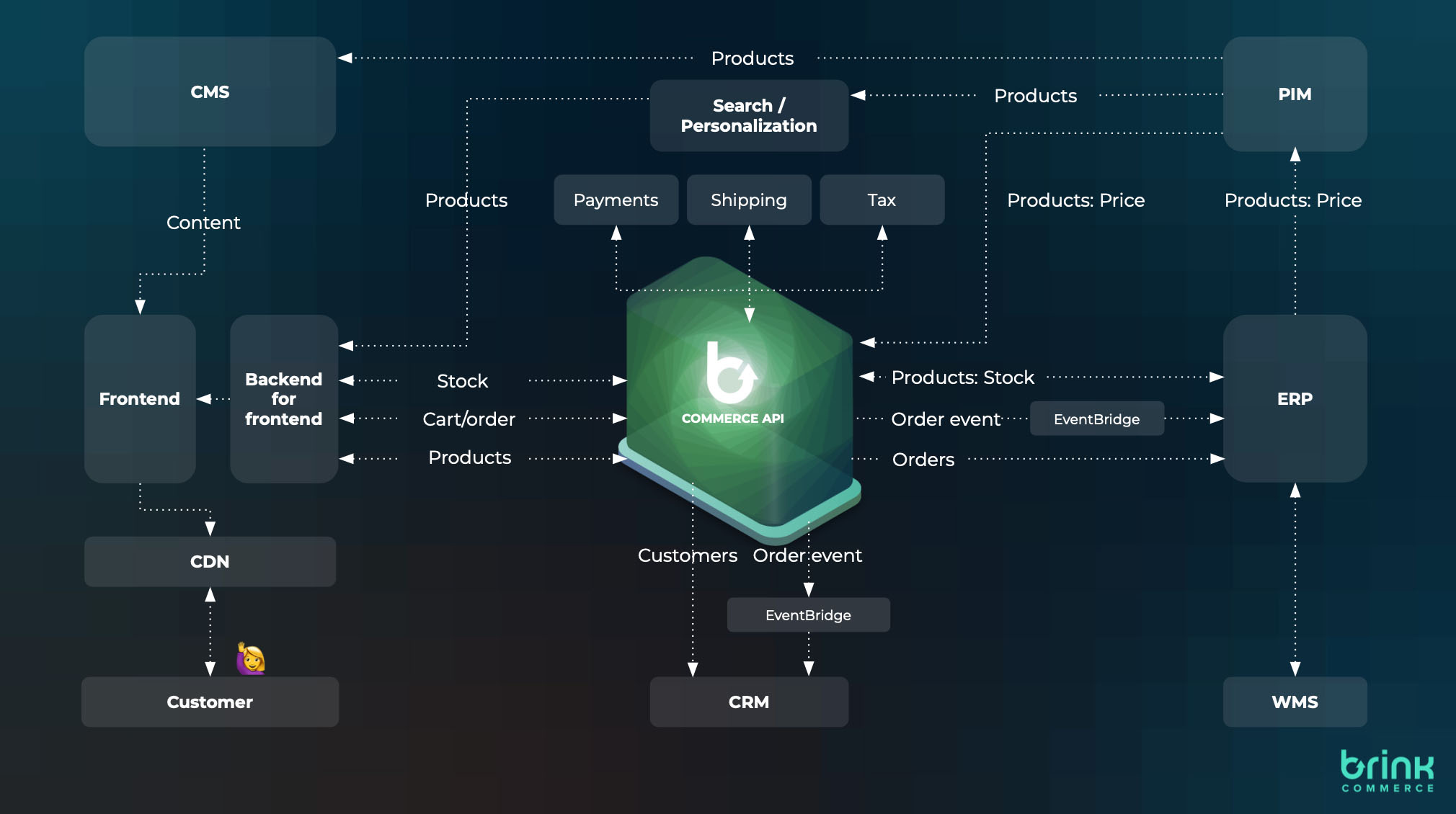Select the Backend for frontend box
The image size is (1456, 814).
coord(284,398)
